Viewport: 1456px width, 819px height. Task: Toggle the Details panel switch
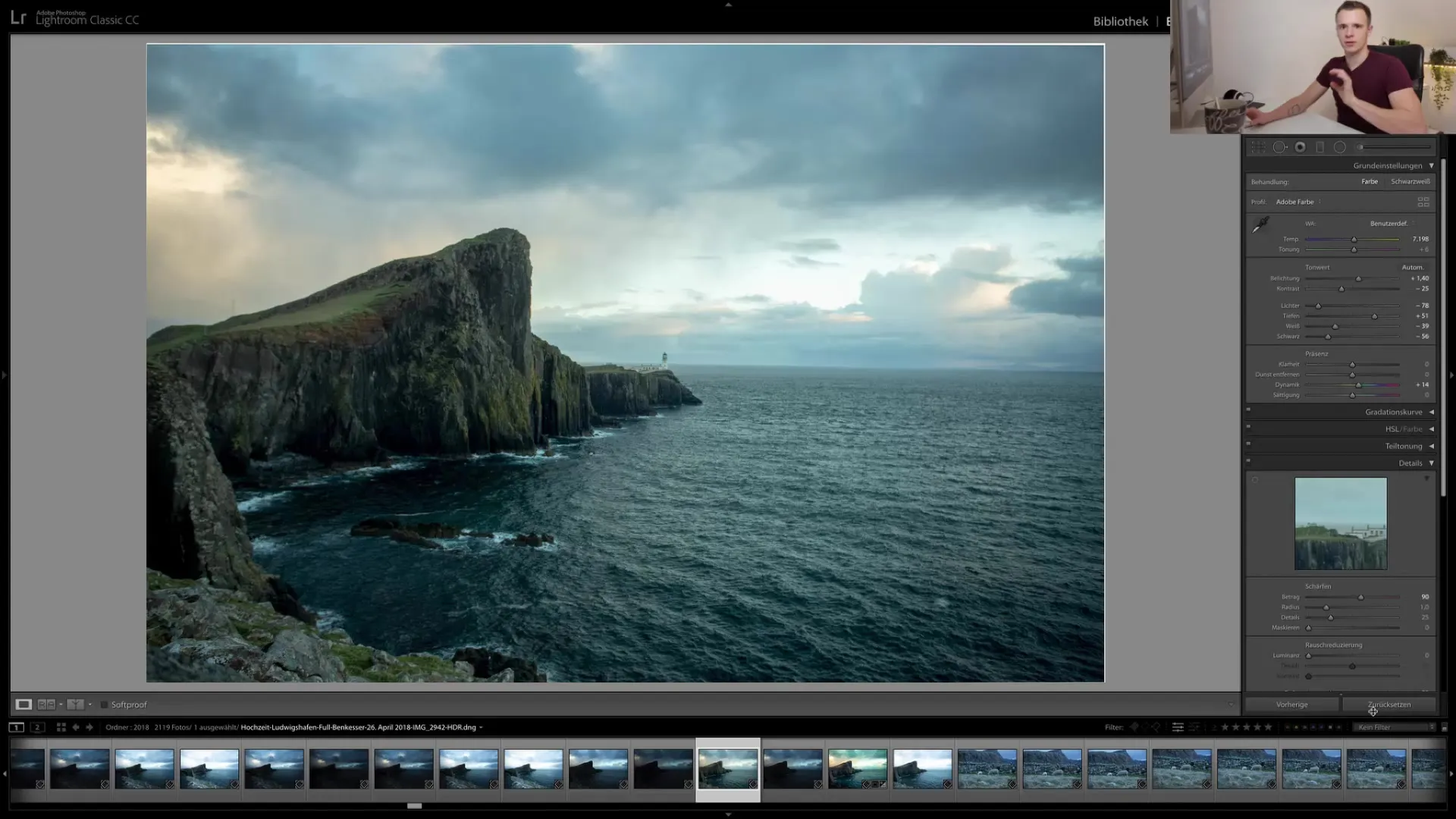1248,460
